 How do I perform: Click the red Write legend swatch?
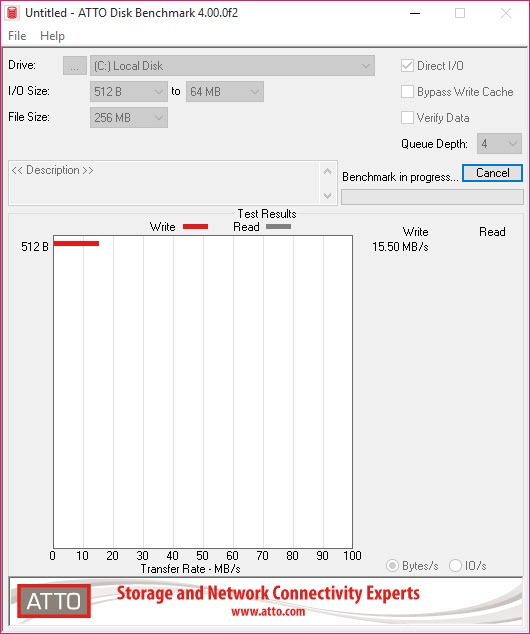(x=195, y=227)
